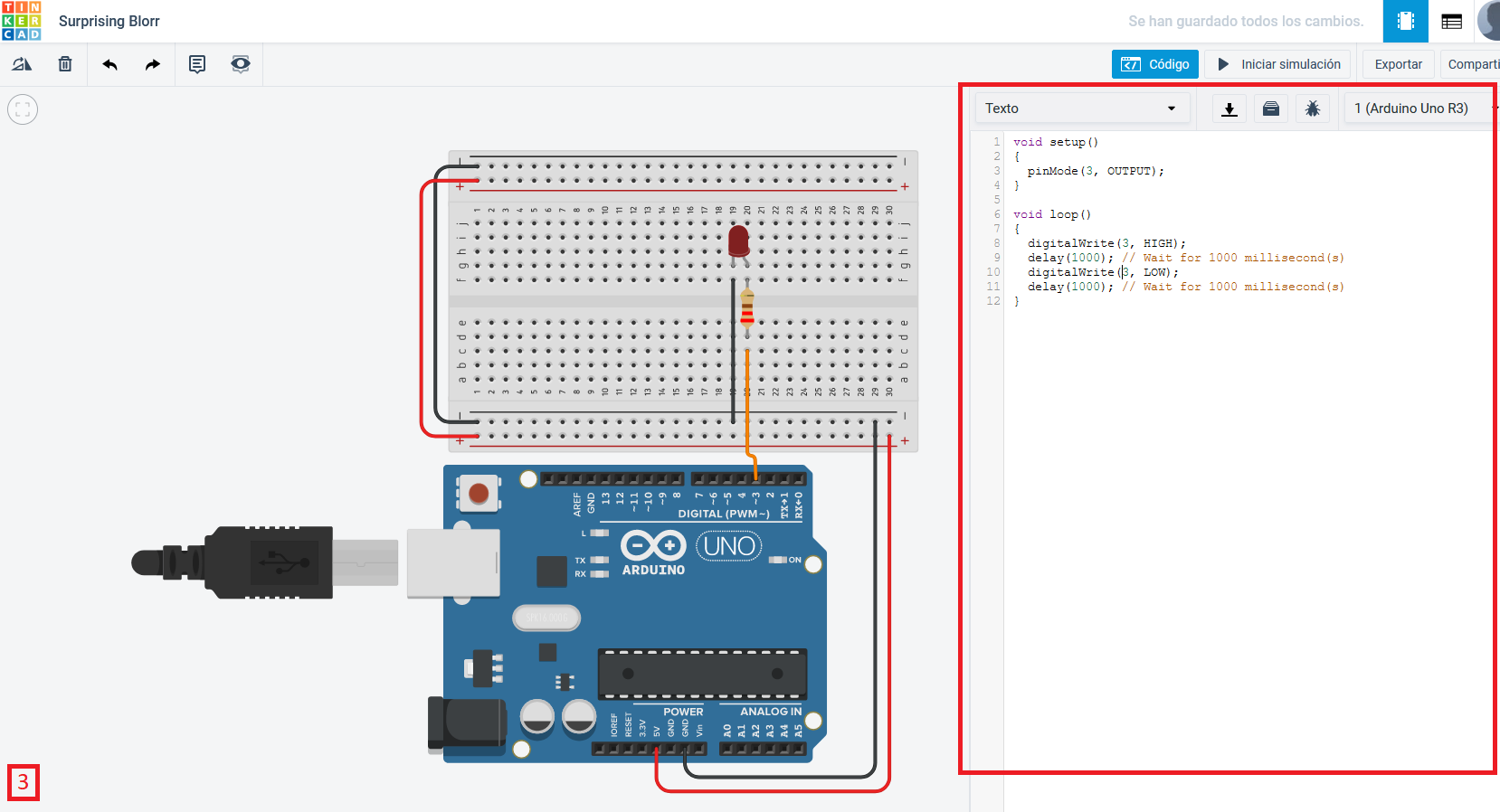Toggle notes visibility eye icon
The height and width of the screenshot is (812, 1500).
[240, 64]
